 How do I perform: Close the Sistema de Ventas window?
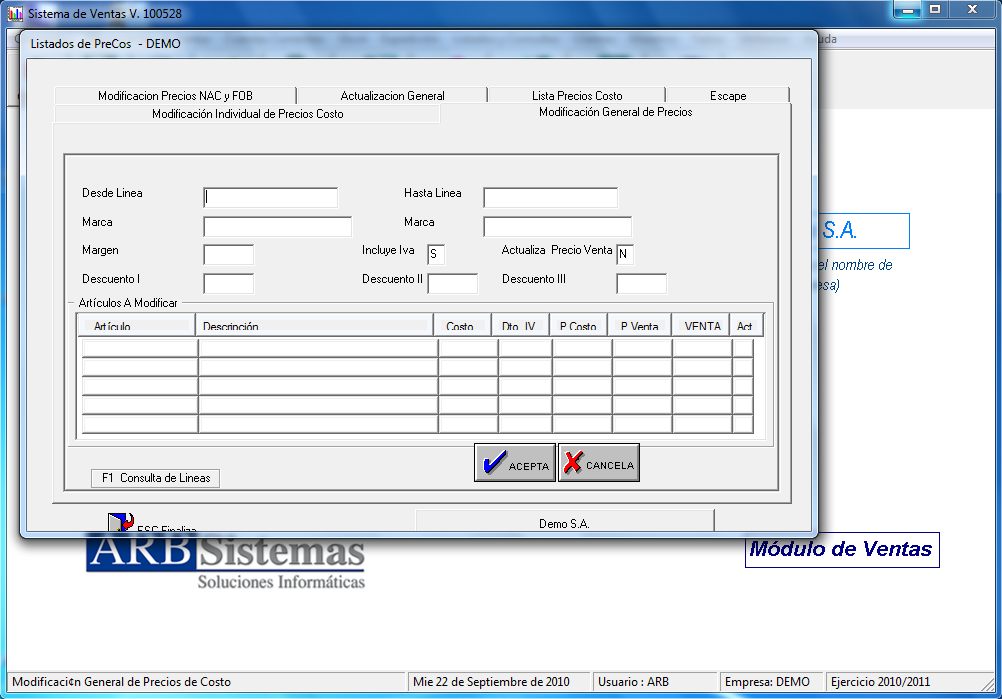point(973,10)
